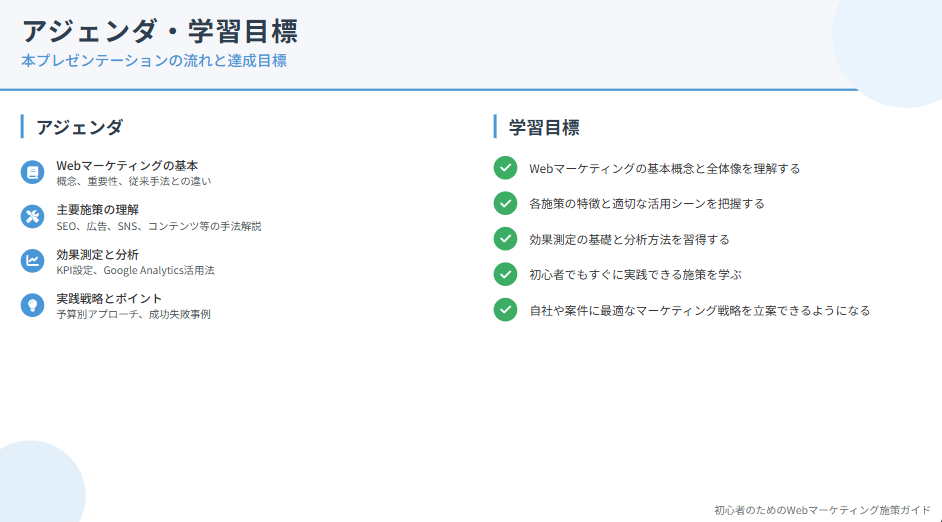Click the tools icon beside 主要施策の理解
The width and height of the screenshot is (942, 522).
(33, 216)
